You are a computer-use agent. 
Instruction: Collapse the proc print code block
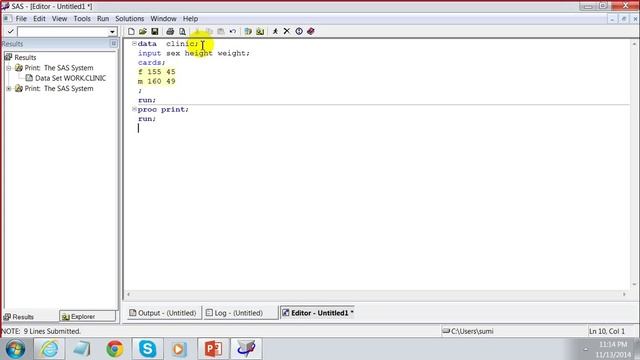click(x=134, y=109)
